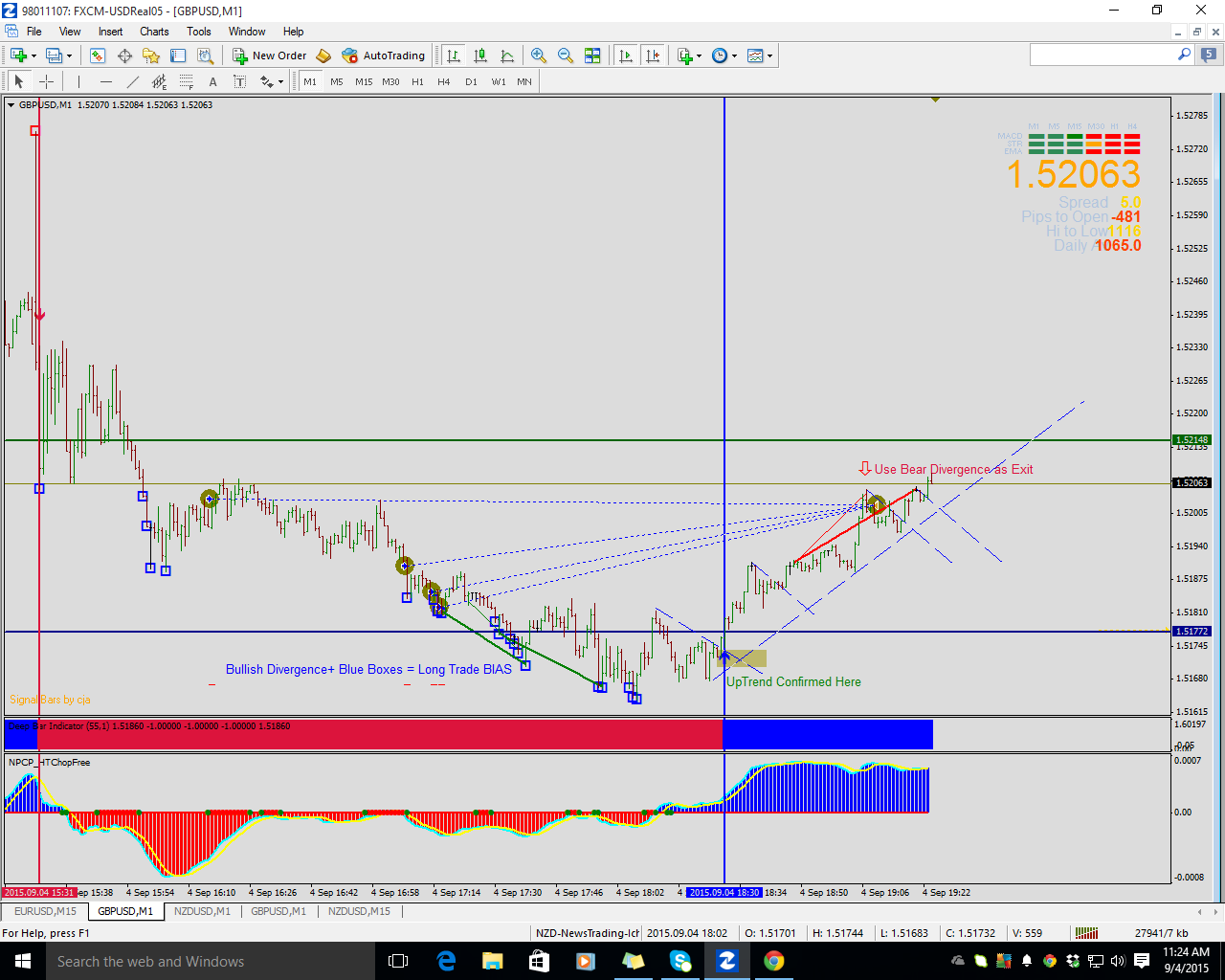This screenshot has width=1225, height=980.
Task: Click the Indicators list icon
Action: pos(685,56)
